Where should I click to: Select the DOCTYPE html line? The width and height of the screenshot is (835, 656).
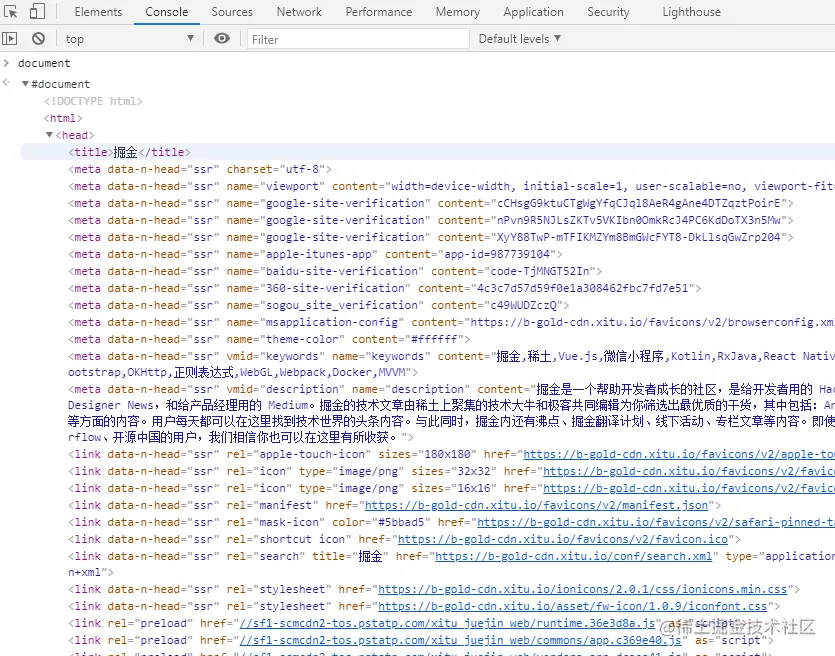pos(93,101)
